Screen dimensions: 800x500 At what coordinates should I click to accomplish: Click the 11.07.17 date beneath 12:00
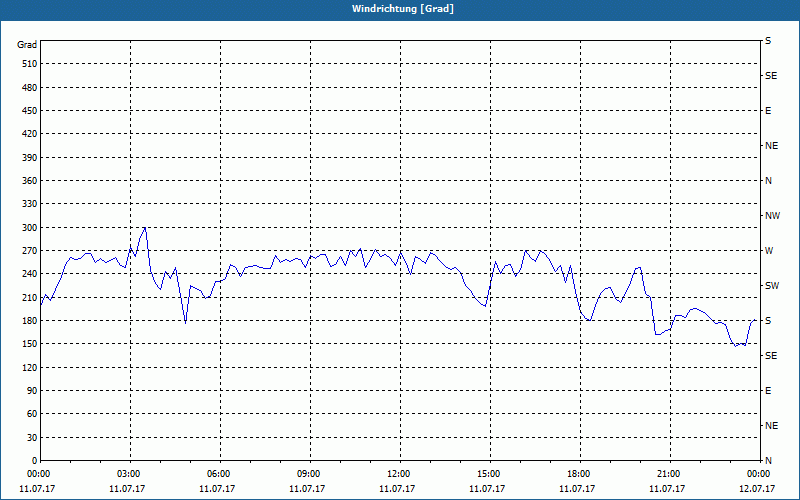click(x=397, y=488)
